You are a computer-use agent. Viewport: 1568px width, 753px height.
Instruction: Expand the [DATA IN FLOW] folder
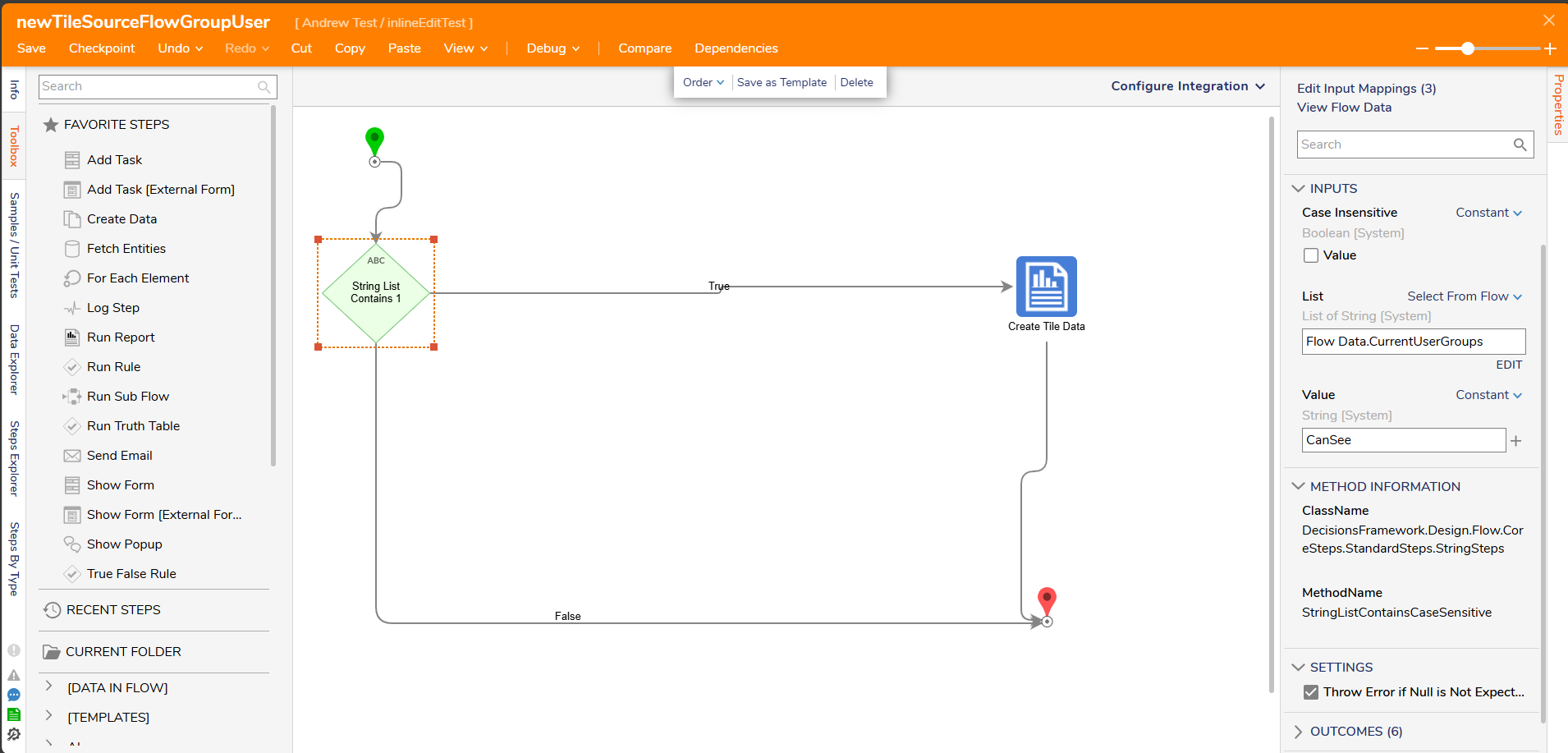[48, 687]
